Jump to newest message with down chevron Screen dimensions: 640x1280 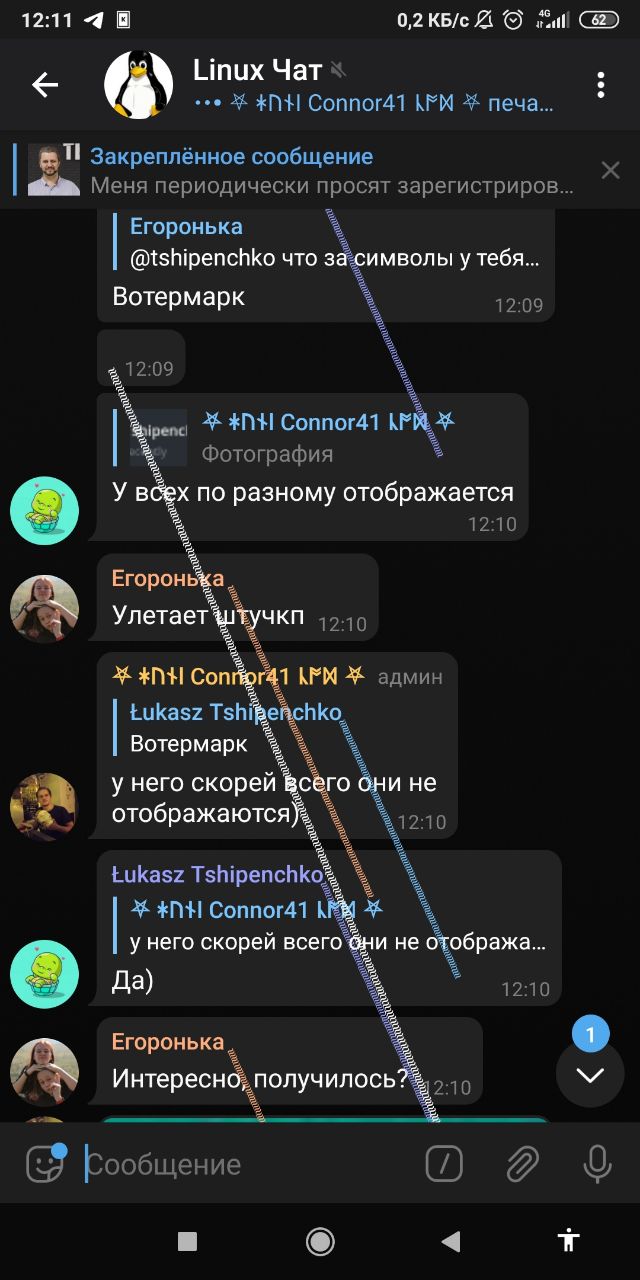coord(590,1075)
